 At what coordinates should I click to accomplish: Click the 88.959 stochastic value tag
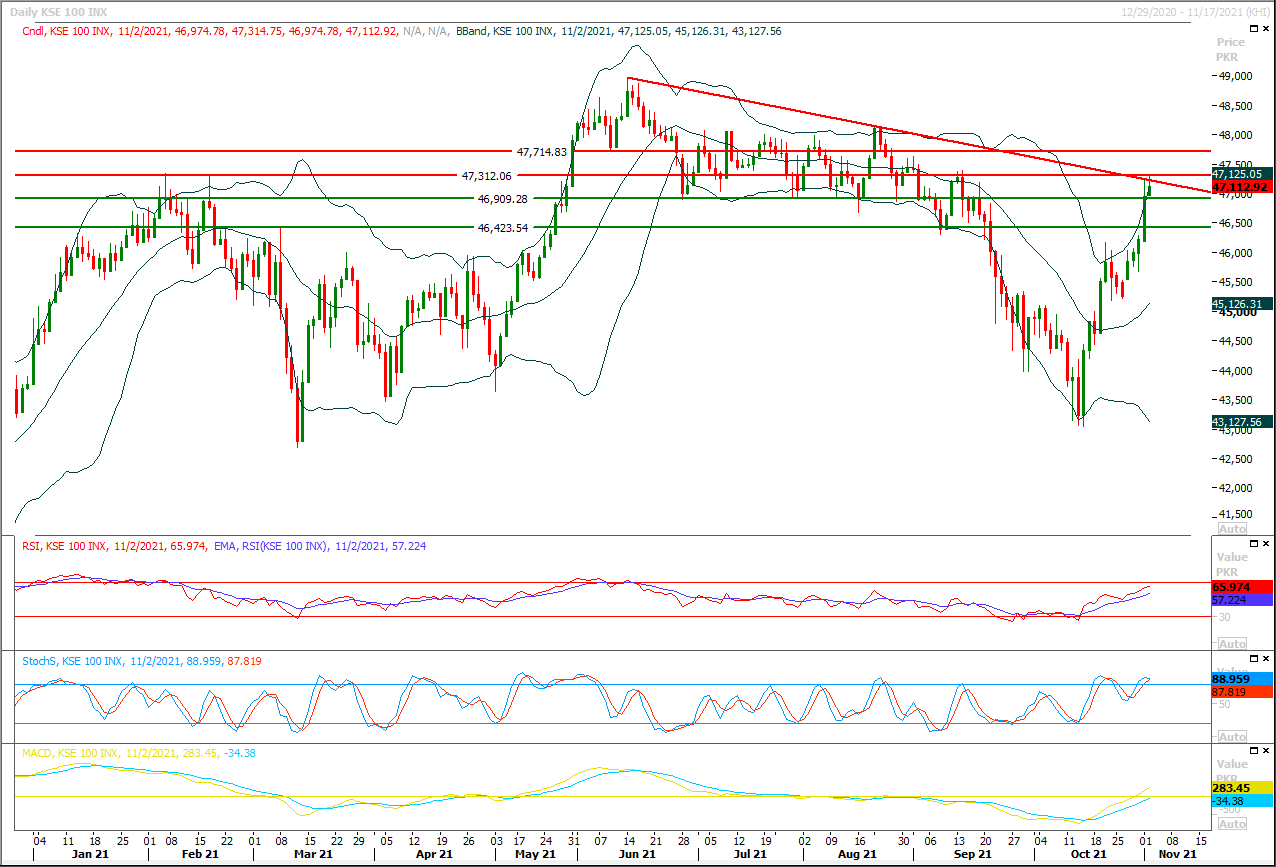click(x=1240, y=678)
